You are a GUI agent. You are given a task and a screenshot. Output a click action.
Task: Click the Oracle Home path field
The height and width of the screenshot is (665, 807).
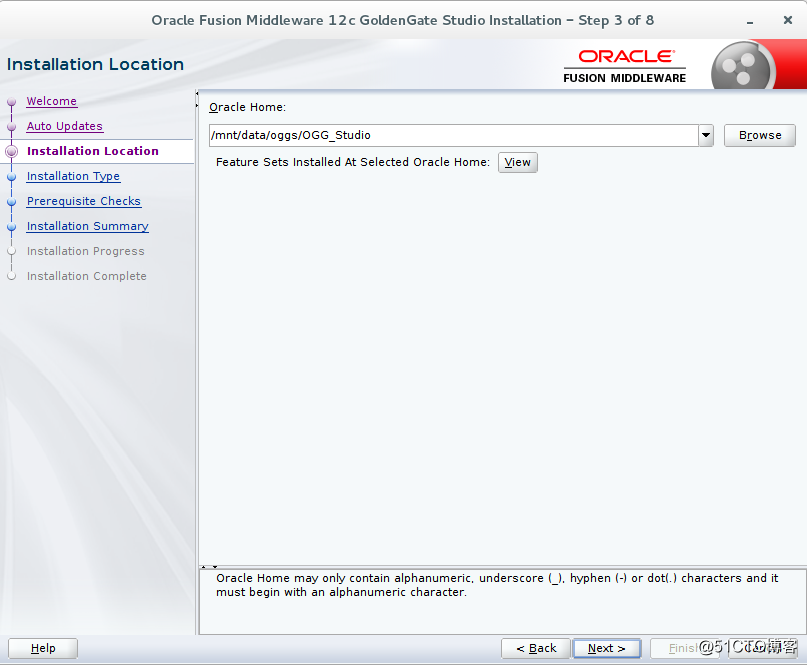point(453,135)
